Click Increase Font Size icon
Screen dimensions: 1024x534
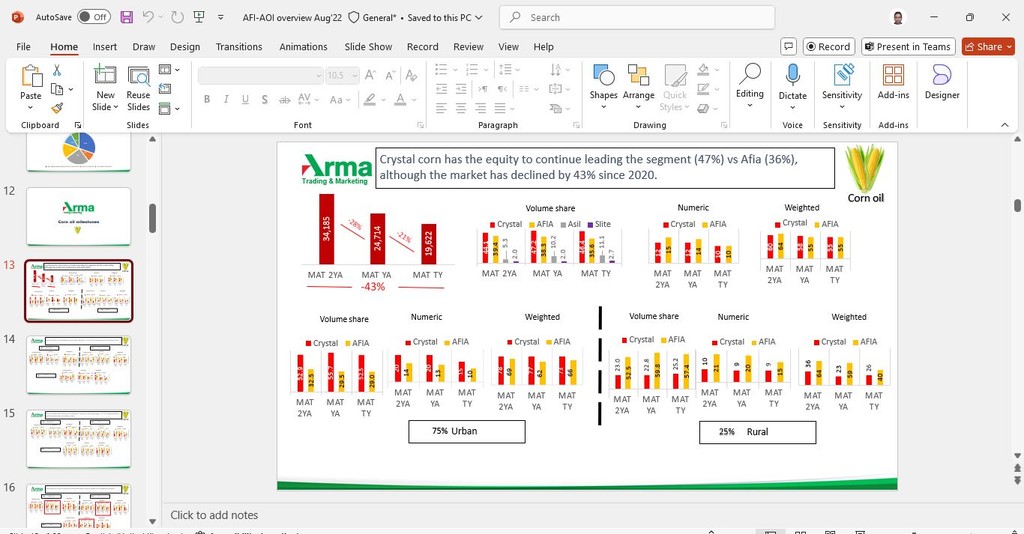(x=370, y=75)
